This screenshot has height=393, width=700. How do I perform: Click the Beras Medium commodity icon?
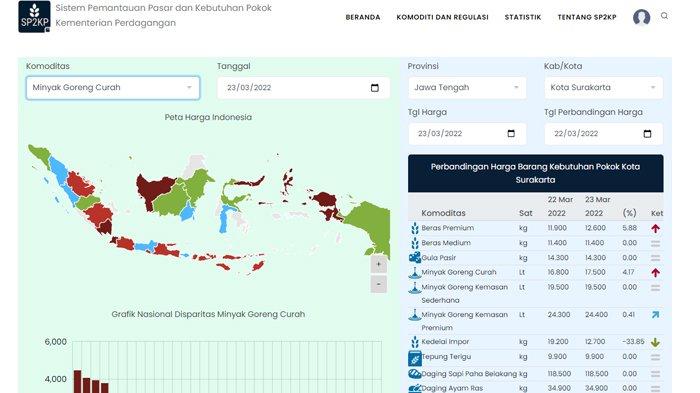click(415, 243)
